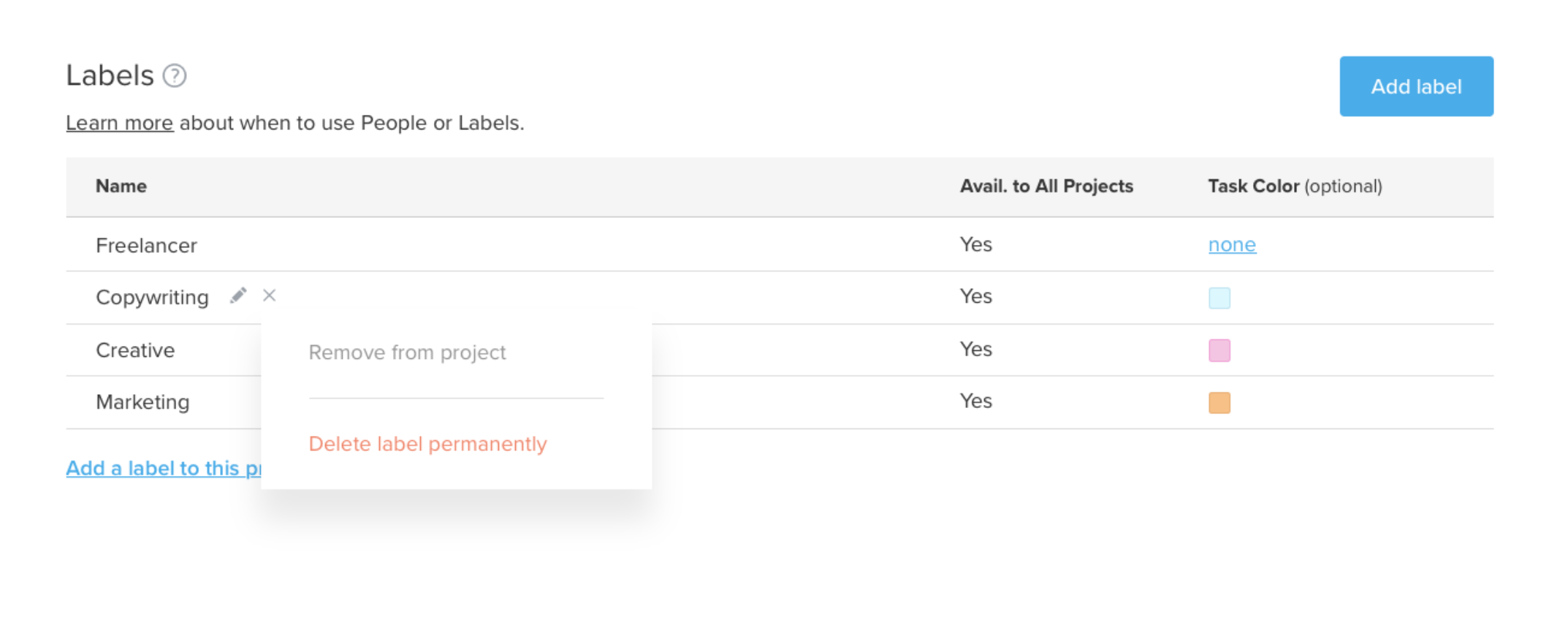Click the remove cross icon in Copywriting row

tap(269, 295)
